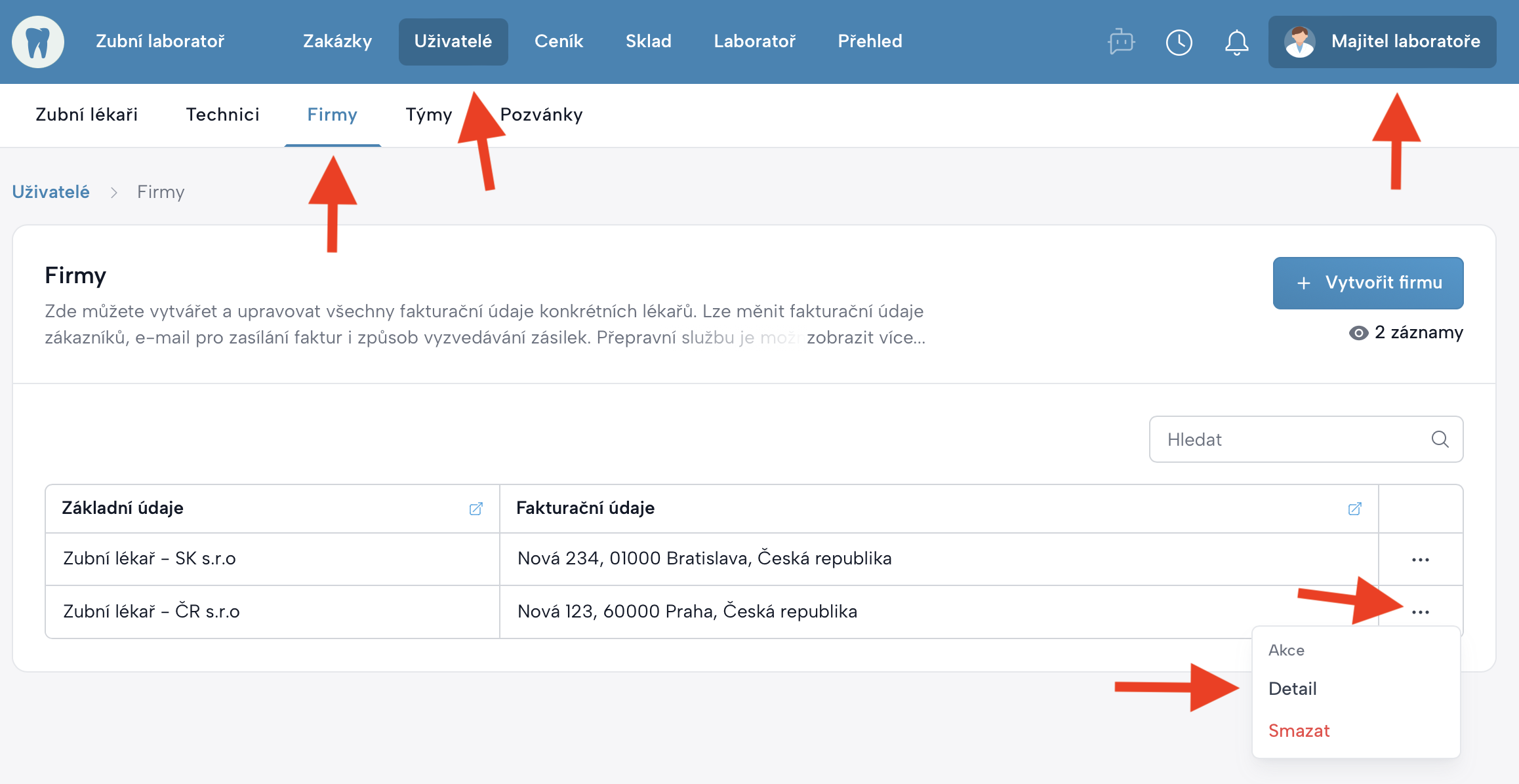
Task: Open the clock history icon
Action: [1179, 42]
